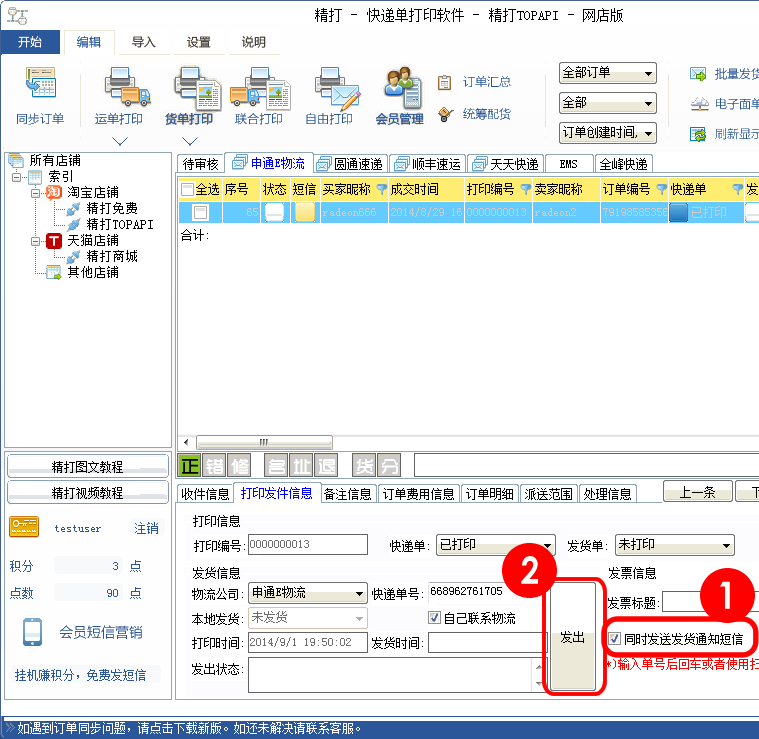Viewport: 759px width, 739px height.
Task: Switch to the 设置 ribbon tab
Action: (x=198, y=42)
